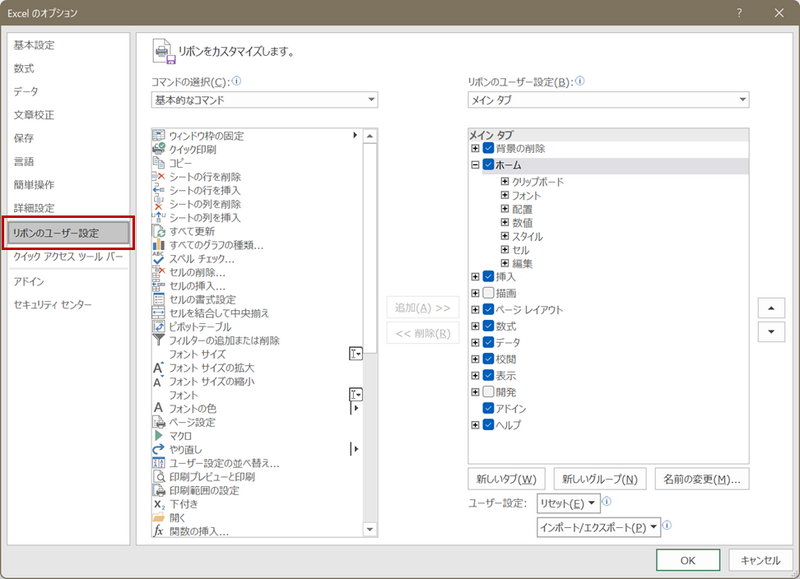The height and width of the screenshot is (579, 800).
Task: Toggle the 挿入 tab checkbox
Action: (x=488, y=276)
